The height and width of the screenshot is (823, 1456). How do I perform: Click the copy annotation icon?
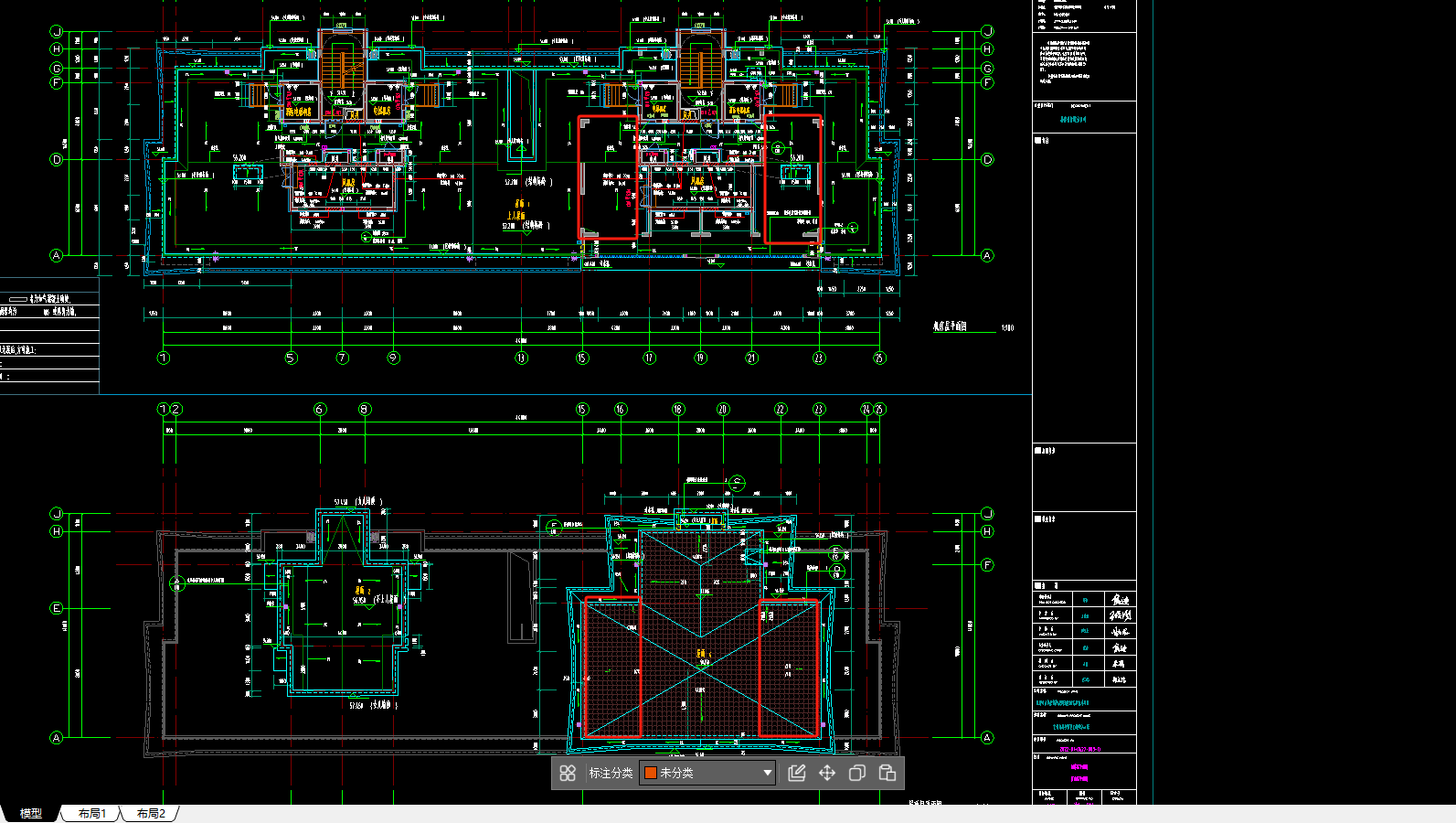pos(857,773)
